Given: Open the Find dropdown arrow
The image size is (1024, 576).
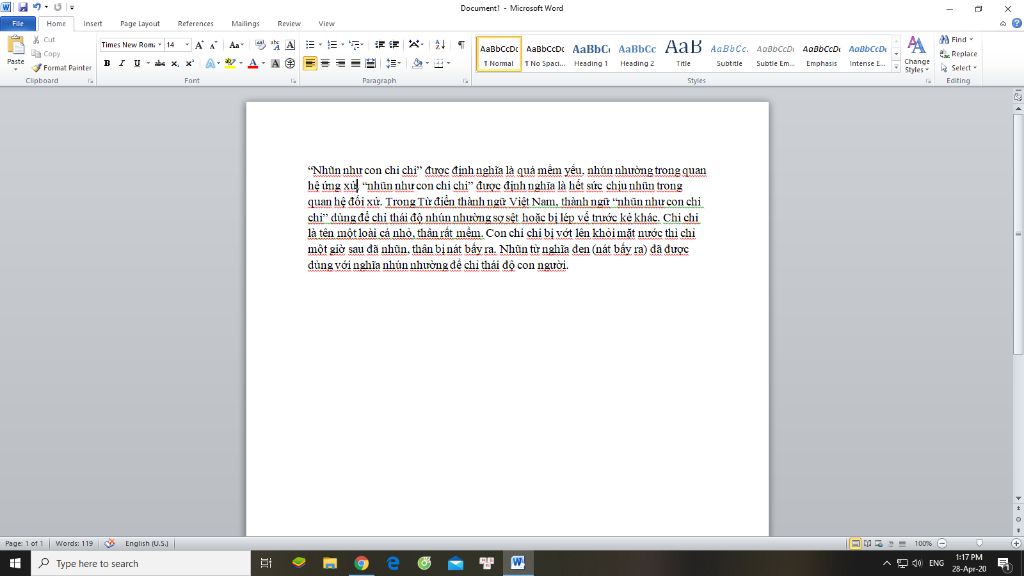Looking at the screenshot, I should [x=971, y=40].
